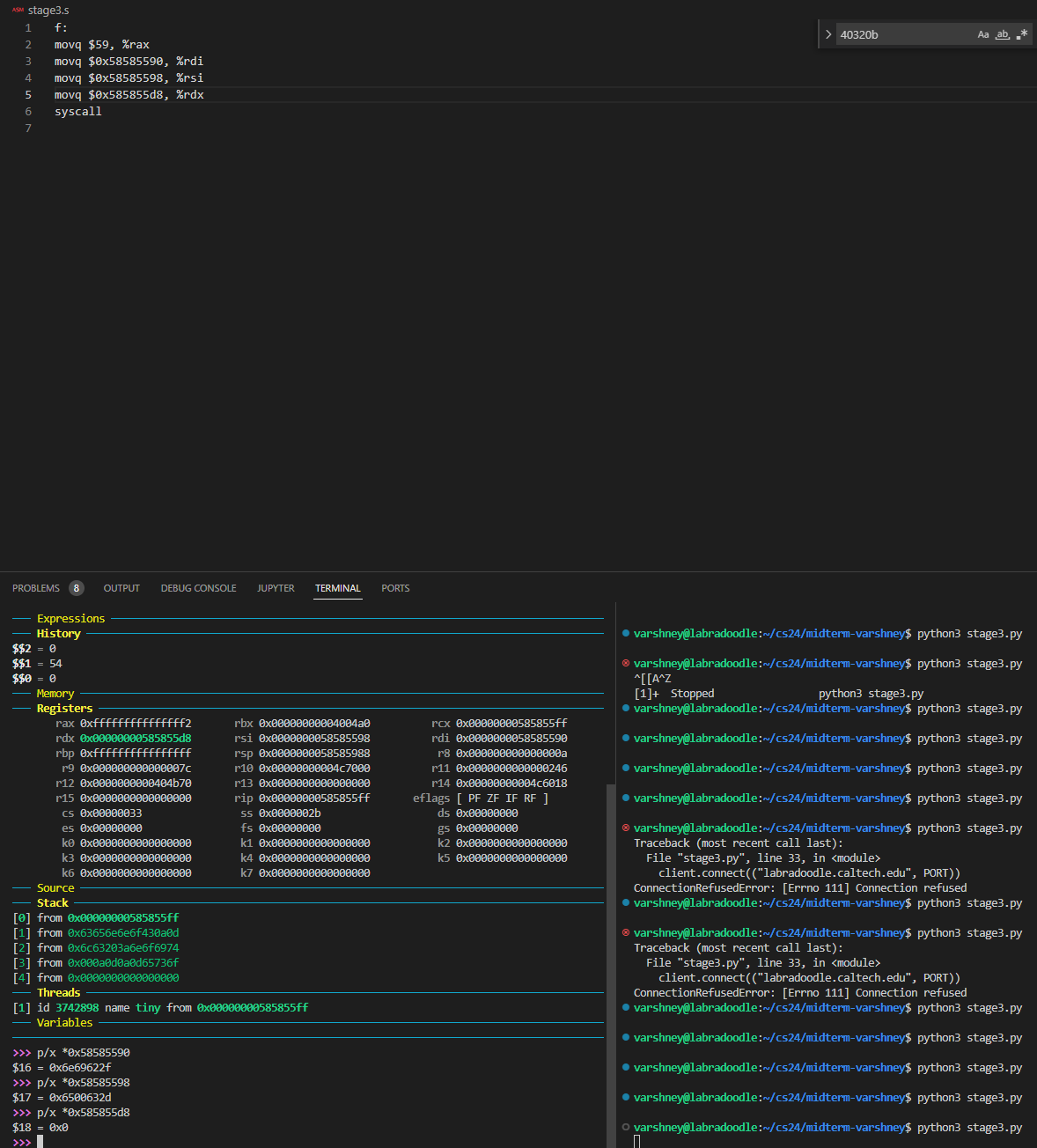Toggle Match Whole Word in find box

click(1003, 35)
